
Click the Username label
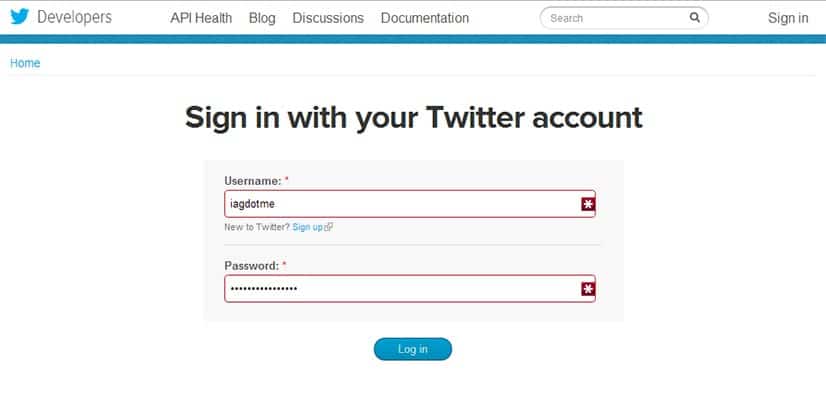point(253,181)
